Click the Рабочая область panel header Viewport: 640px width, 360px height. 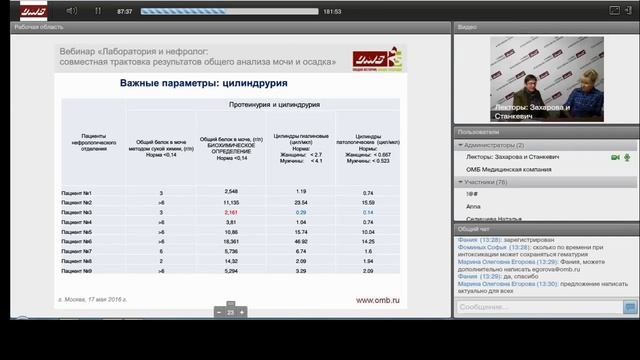coord(231,27)
